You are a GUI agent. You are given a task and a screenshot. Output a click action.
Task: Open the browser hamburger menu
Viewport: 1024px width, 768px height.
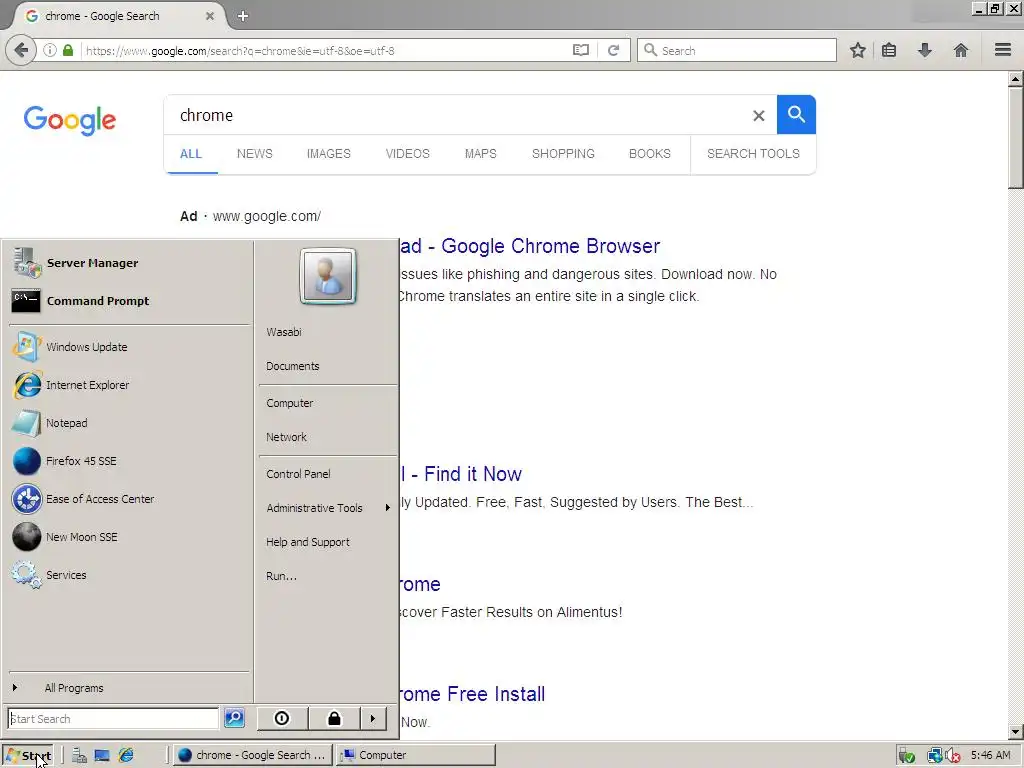1003,50
